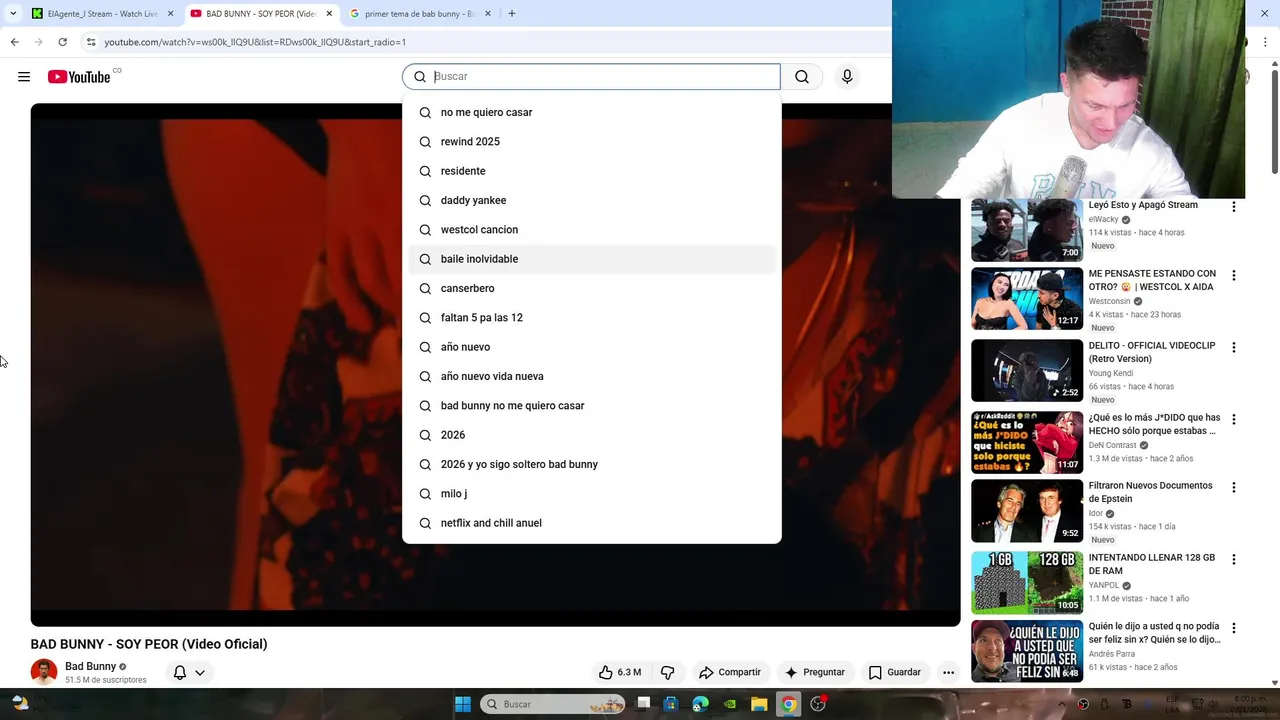Select '2026 y yo sigo soltero bad bunny'
The height and width of the screenshot is (720, 1280).
[591, 464]
